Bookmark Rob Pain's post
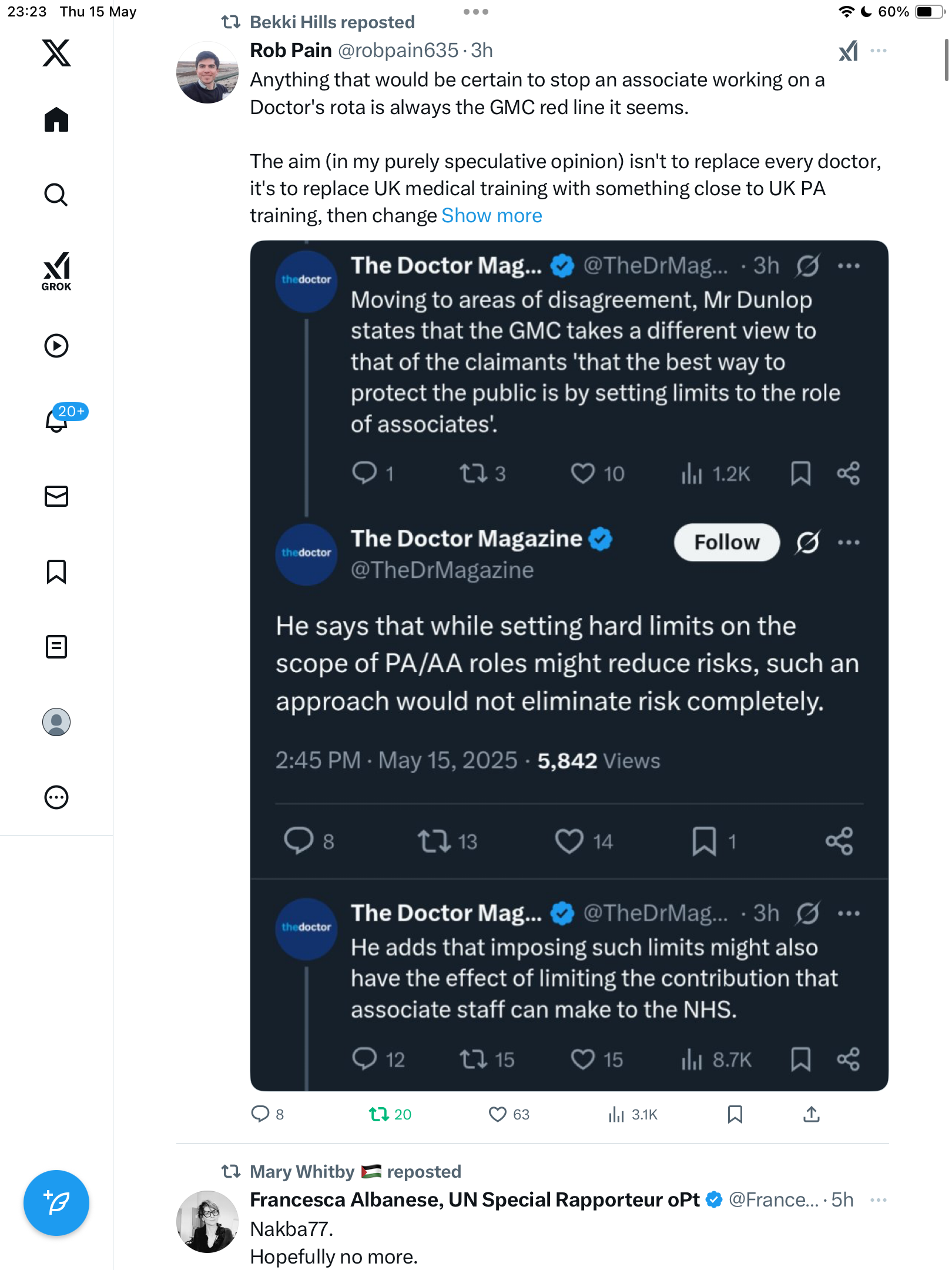This screenshot has height=1270, width=952. coord(735,1114)
